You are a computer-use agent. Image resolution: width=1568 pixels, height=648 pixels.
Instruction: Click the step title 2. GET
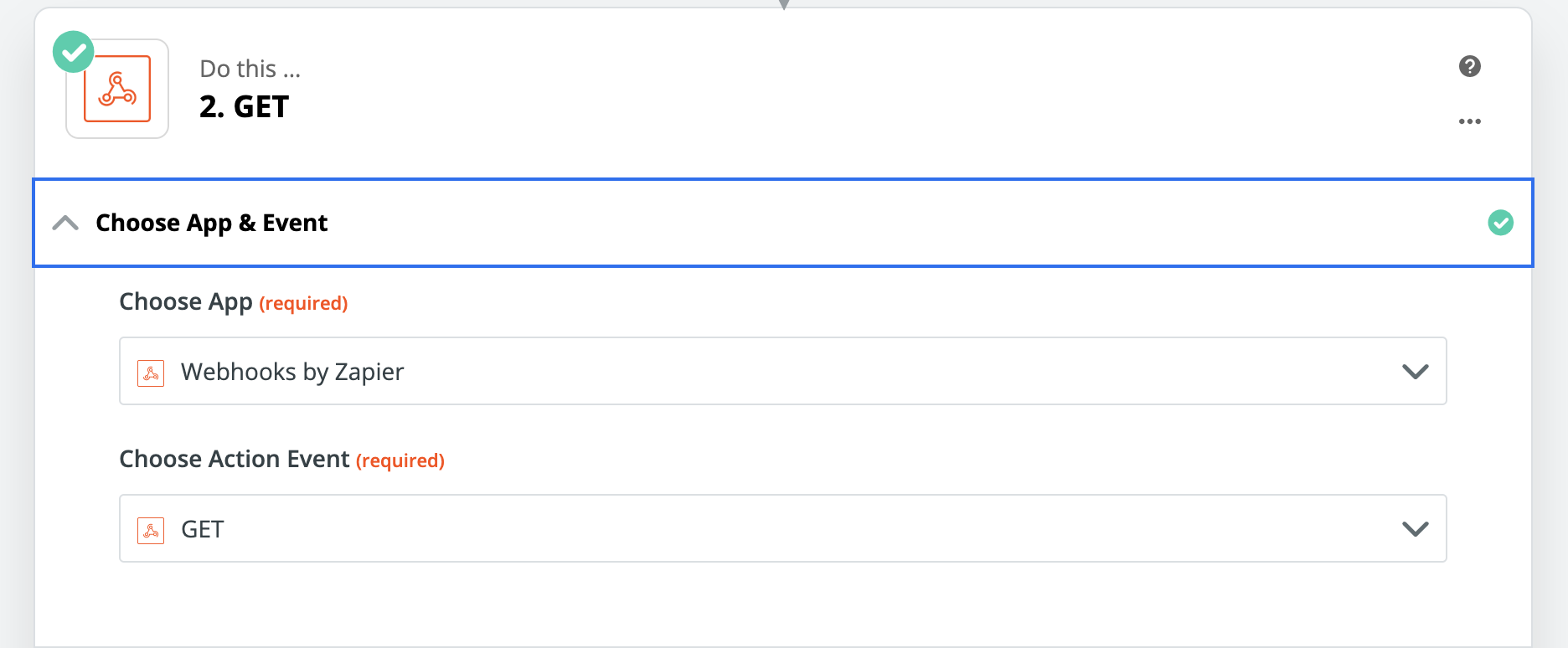pos(244,107)
